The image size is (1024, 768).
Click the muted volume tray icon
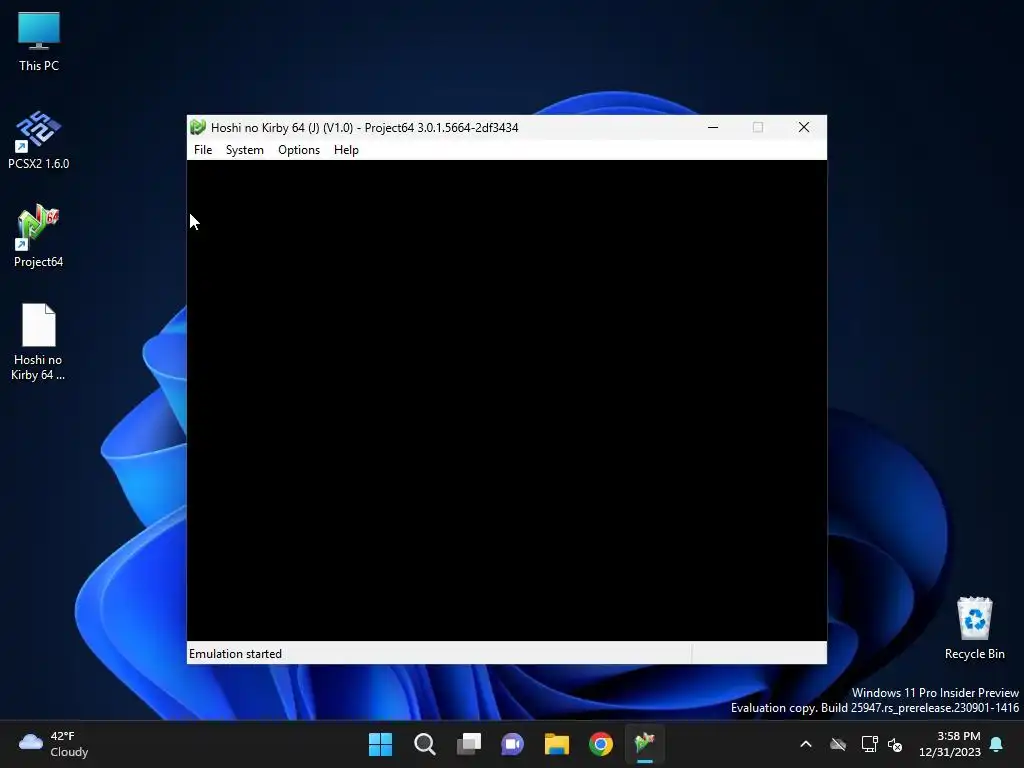[x=895, y=744]
